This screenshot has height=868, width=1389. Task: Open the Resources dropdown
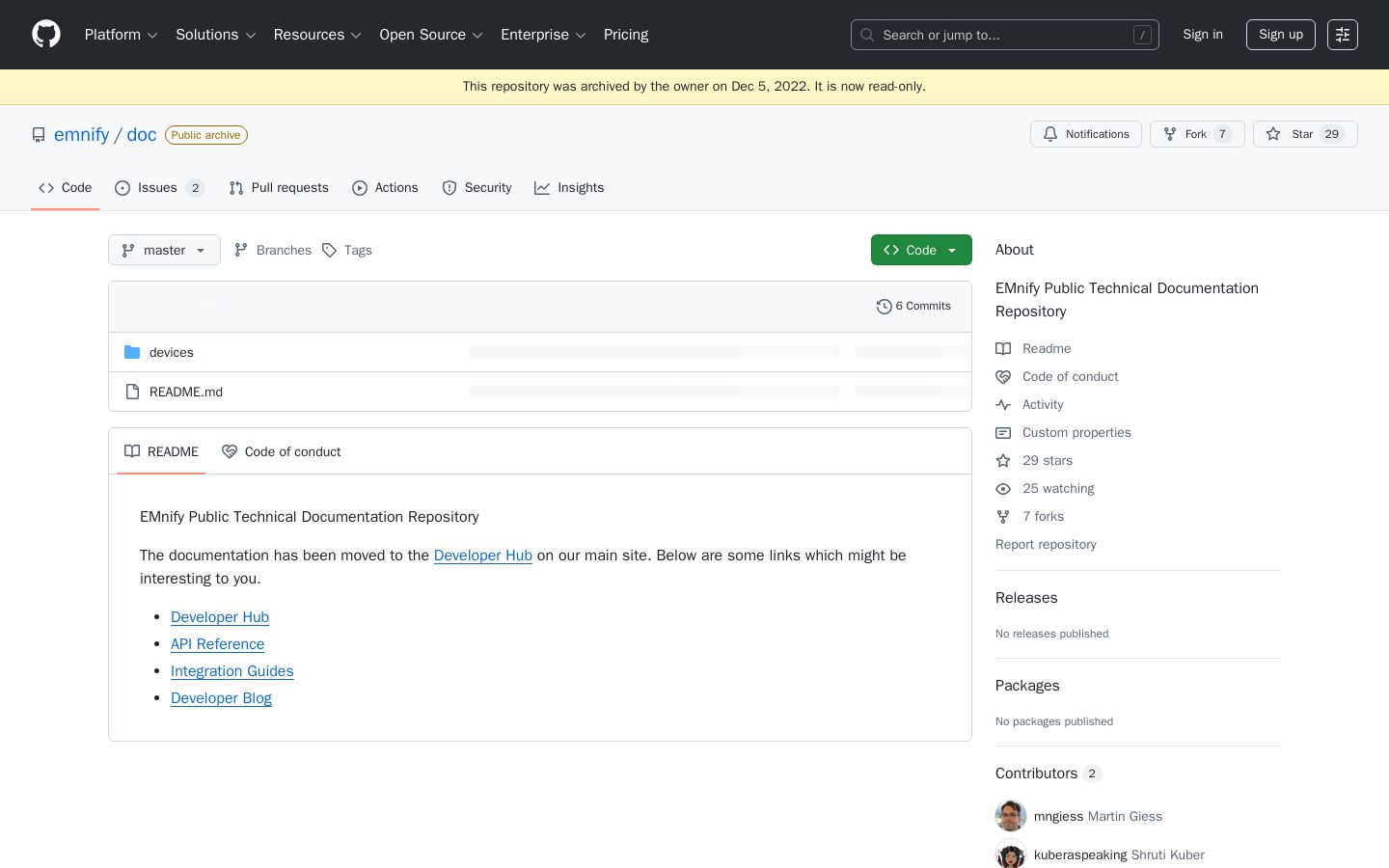317,35
